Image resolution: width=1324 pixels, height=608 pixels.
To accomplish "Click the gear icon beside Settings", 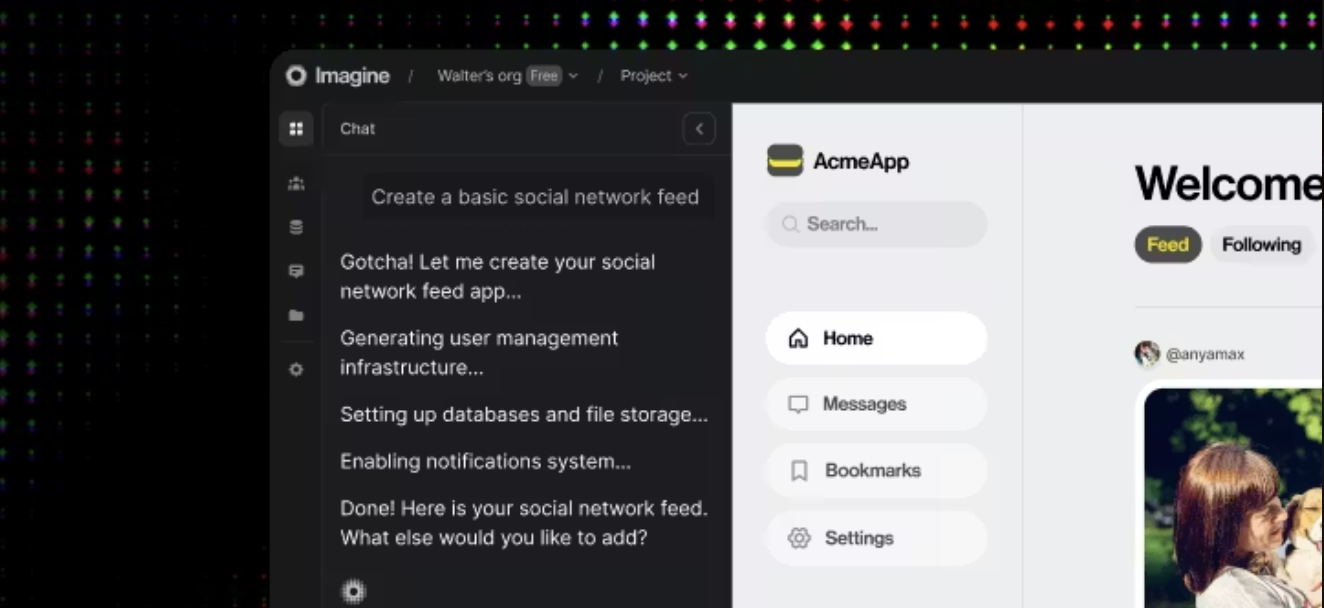I will click(x=799, y=538).
